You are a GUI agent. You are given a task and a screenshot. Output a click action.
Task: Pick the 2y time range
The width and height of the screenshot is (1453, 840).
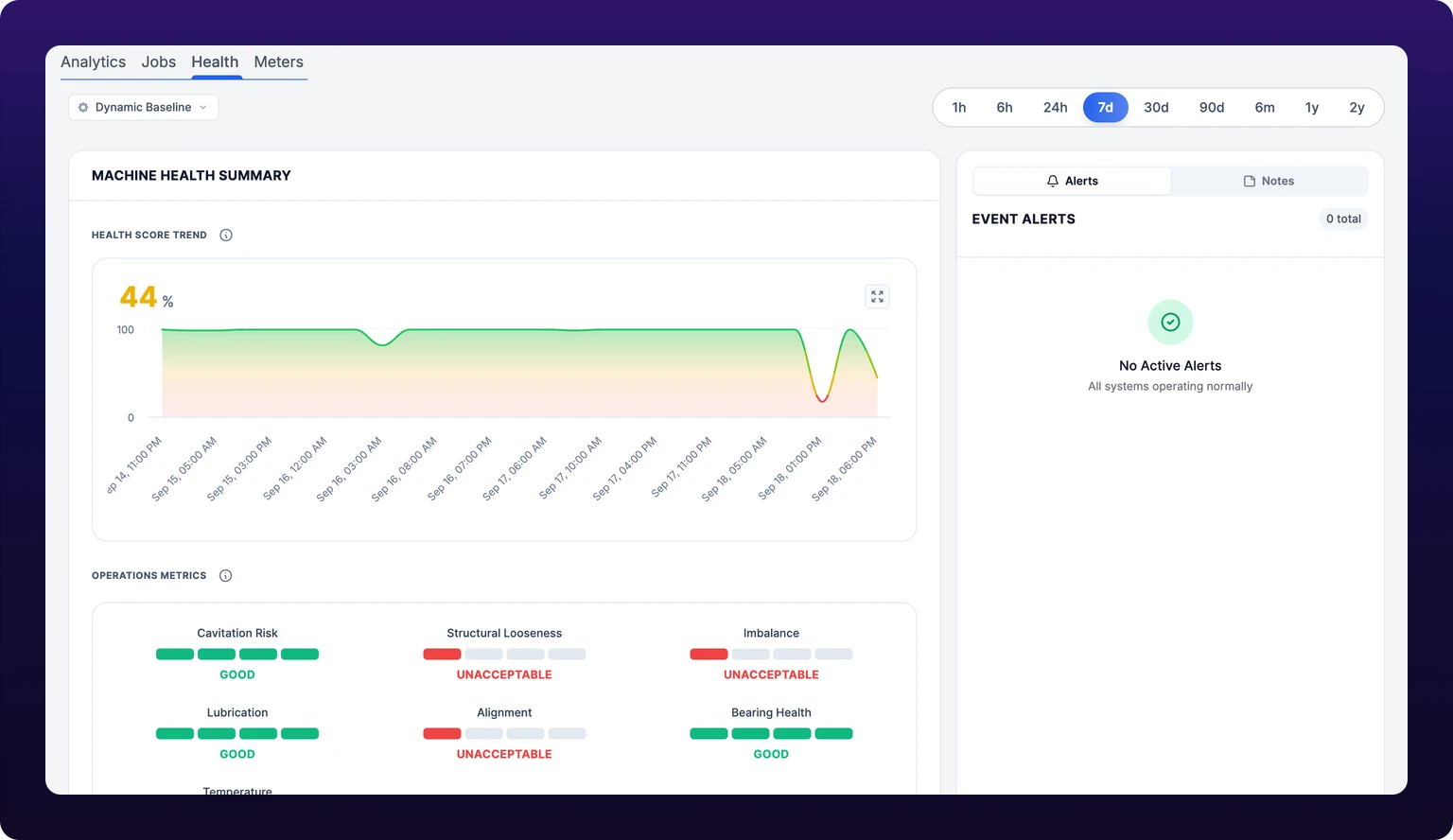[x=1357, y=108]
